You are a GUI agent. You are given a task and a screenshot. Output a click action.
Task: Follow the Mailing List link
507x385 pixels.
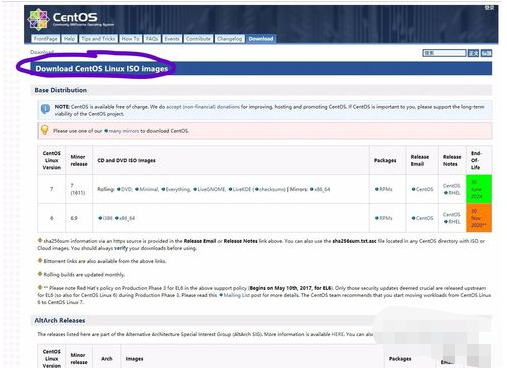(235, 295)
